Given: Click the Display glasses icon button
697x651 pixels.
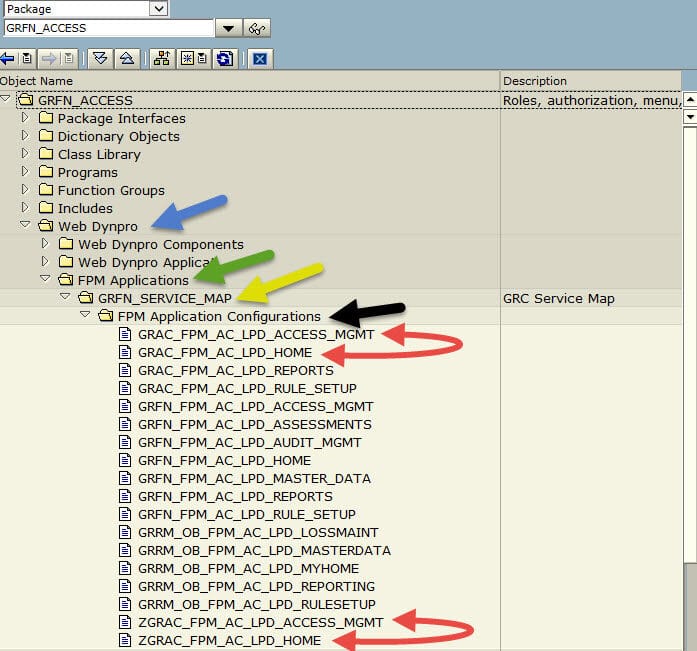Looking at the screenshot, I should pos(258,29).
